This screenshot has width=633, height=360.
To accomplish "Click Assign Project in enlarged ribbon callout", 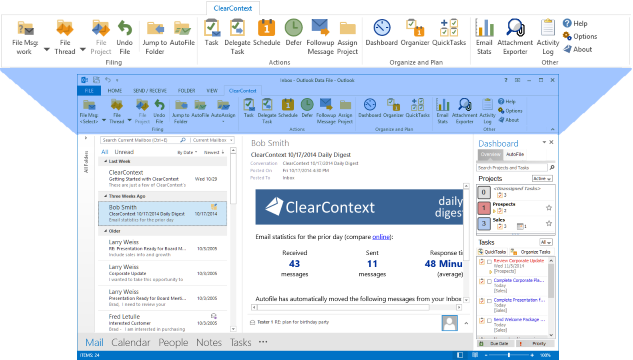I will tap(348, 37).
